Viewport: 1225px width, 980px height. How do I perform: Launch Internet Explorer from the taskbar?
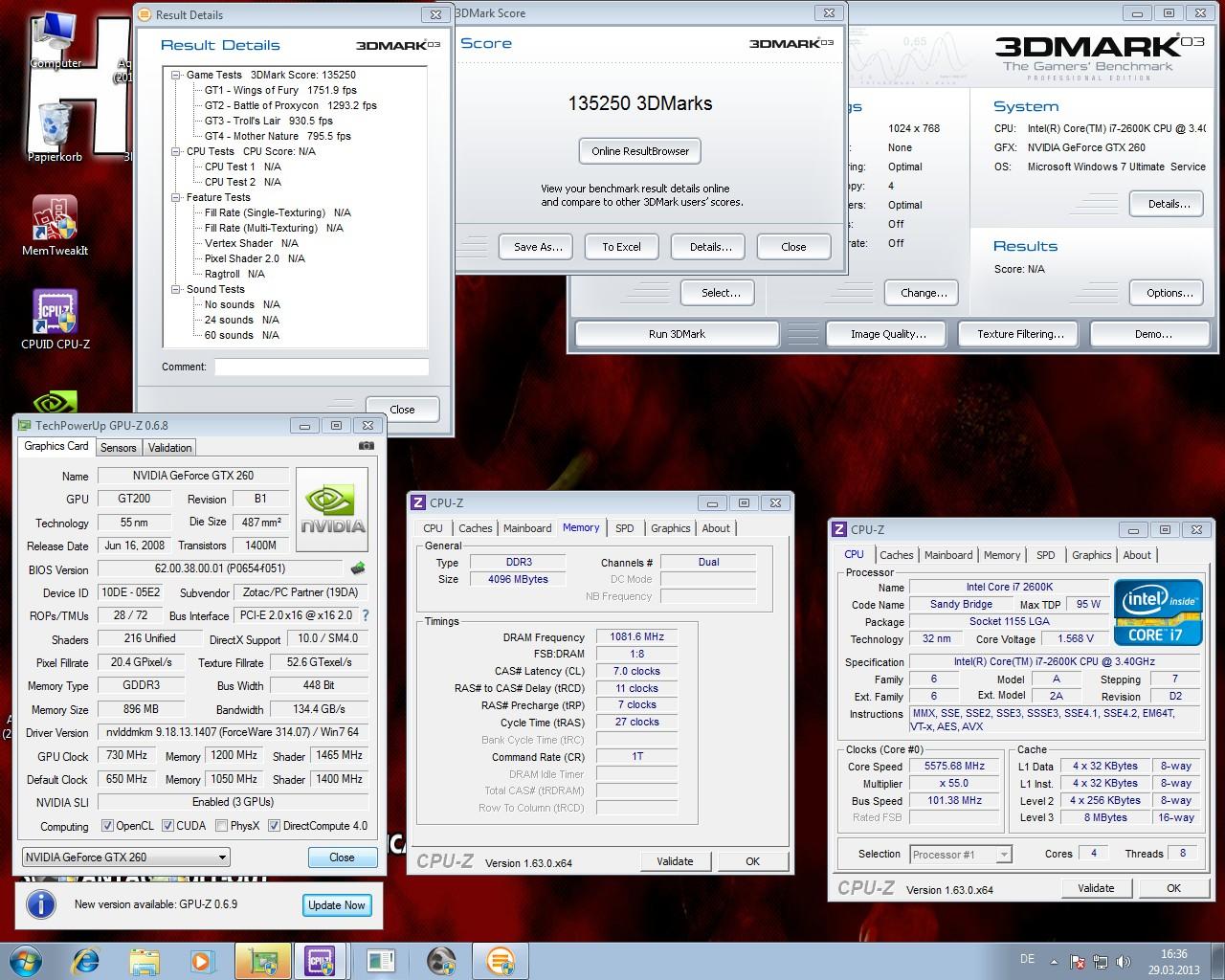86,961
